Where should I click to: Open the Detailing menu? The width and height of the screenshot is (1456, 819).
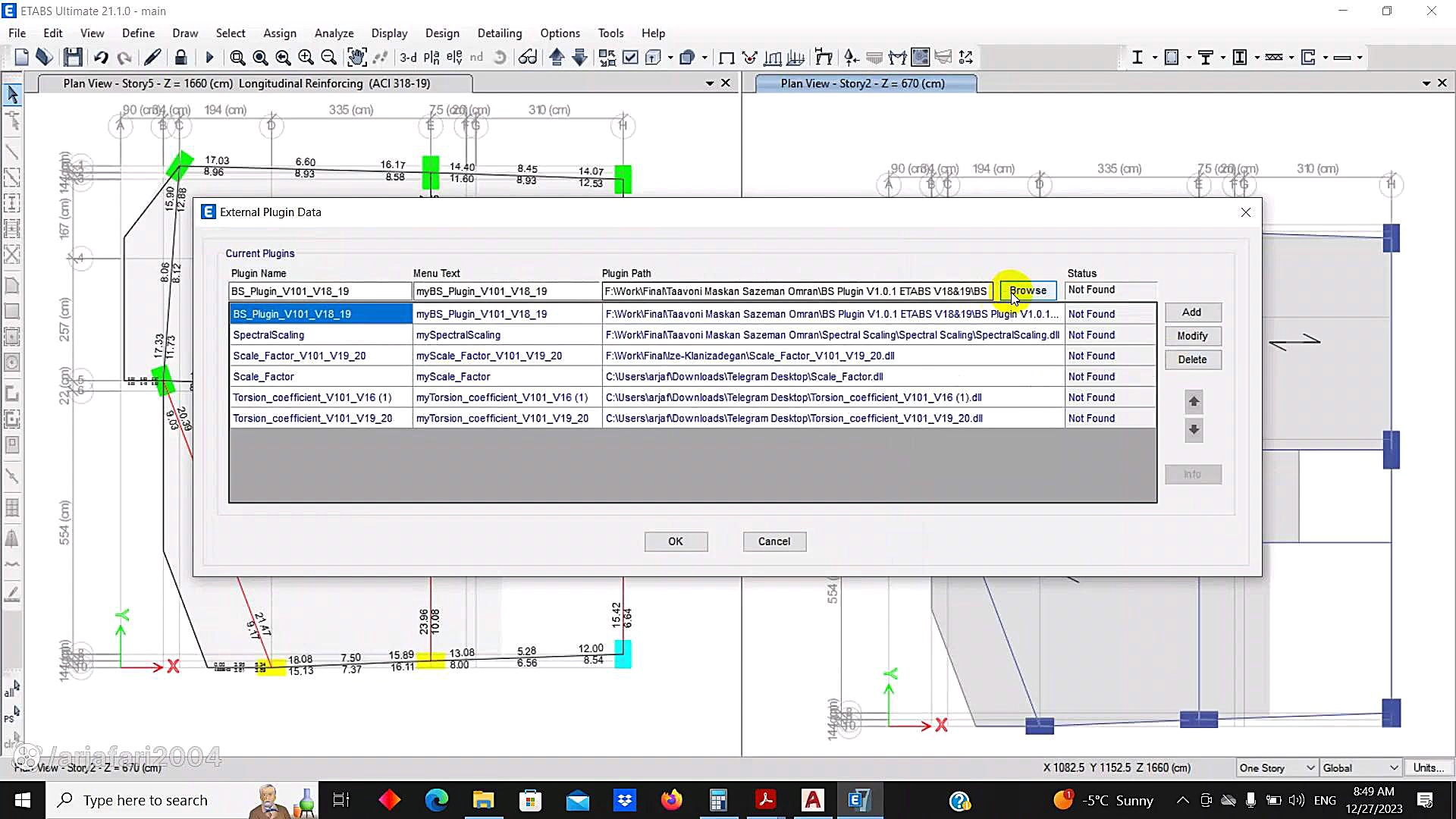pos(500,33)
